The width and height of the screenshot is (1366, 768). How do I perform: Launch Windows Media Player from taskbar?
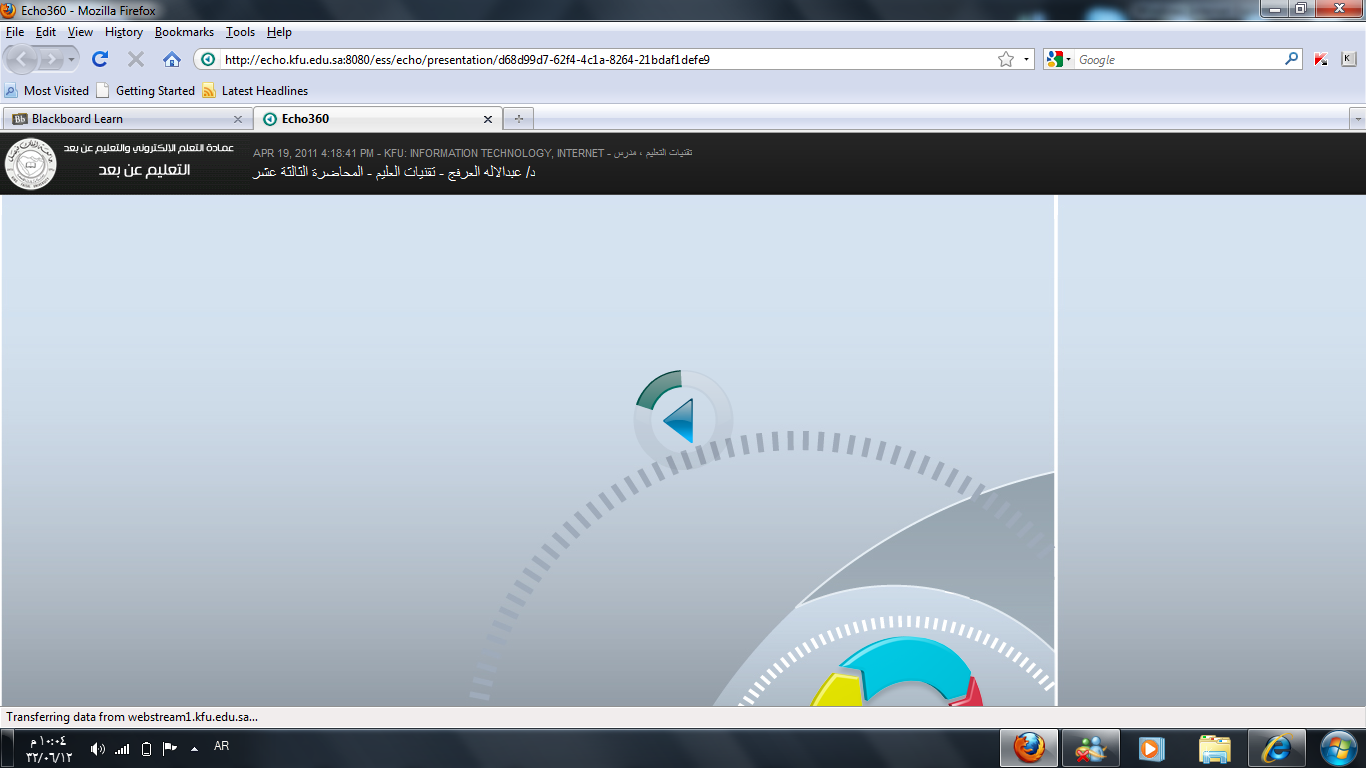tap(1153, 748)
